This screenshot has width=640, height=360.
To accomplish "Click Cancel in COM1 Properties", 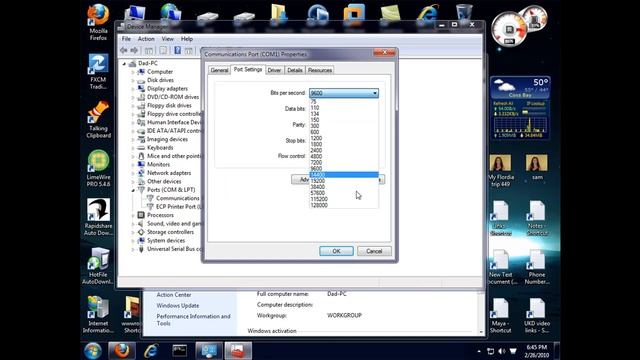I will pos(374,251).
